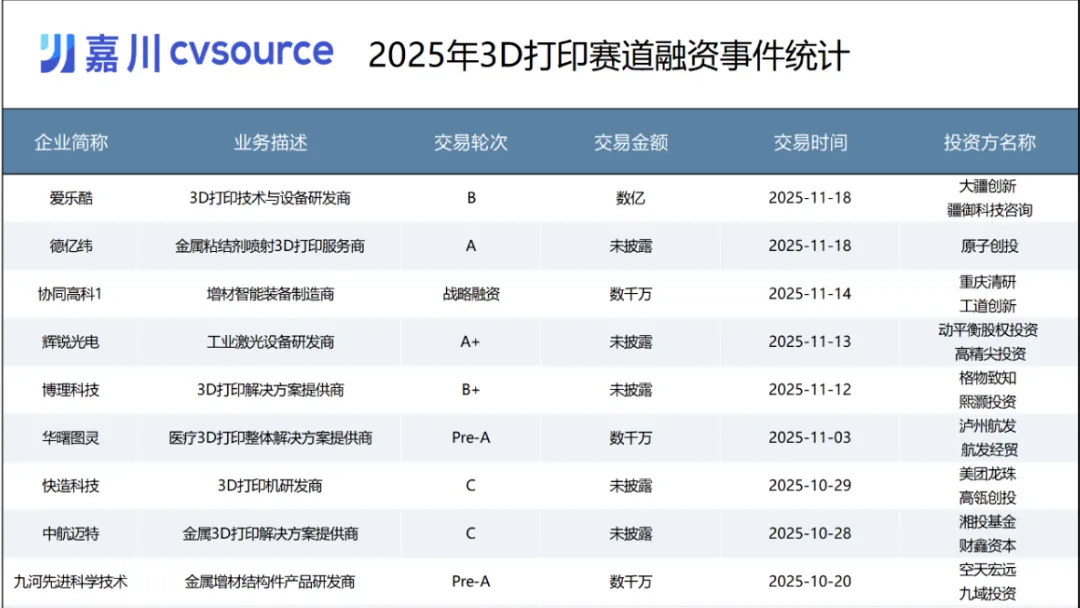The height and width of the screenshot is (608, 1080).
Task: Click the 数亿 amount for 爱乐酷
Action: point(630,198)
